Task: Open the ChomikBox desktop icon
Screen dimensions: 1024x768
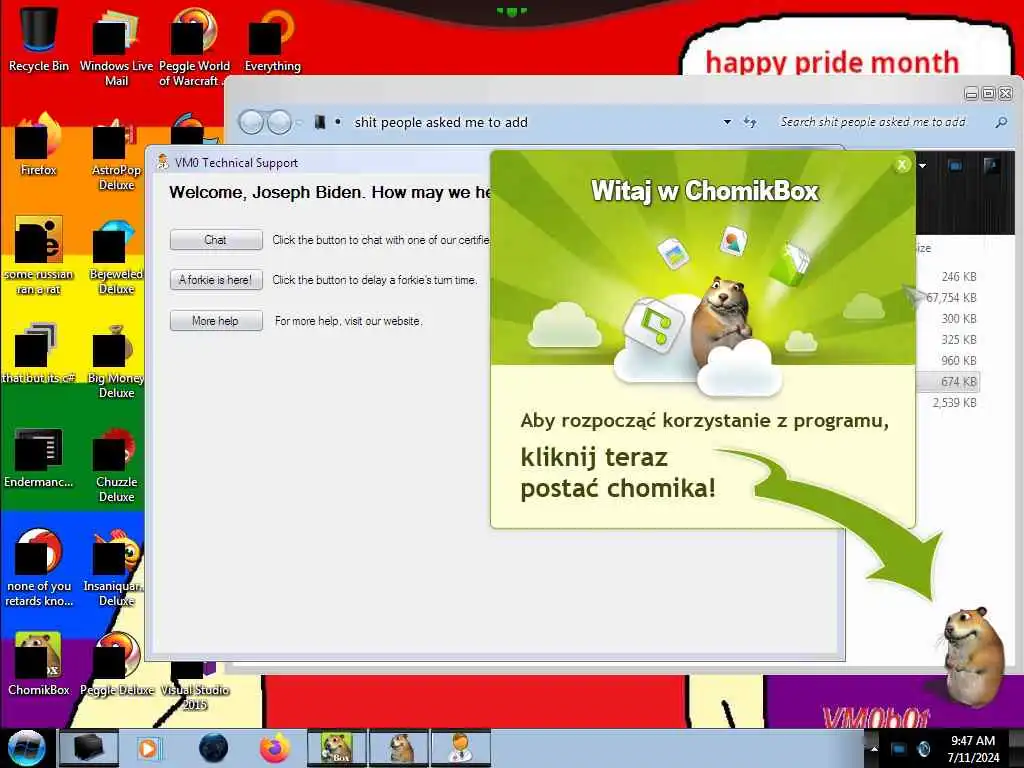Action: (39, 664)
